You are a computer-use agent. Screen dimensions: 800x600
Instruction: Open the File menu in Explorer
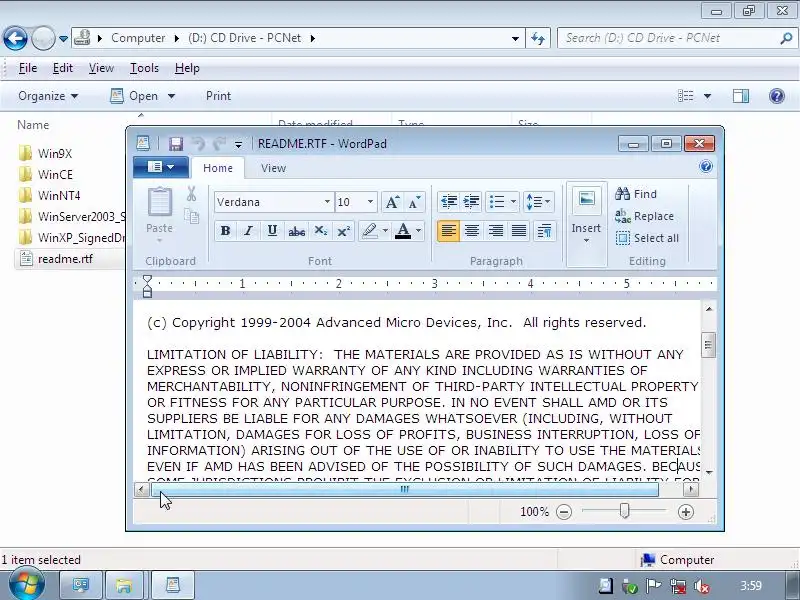click(28, 68)
